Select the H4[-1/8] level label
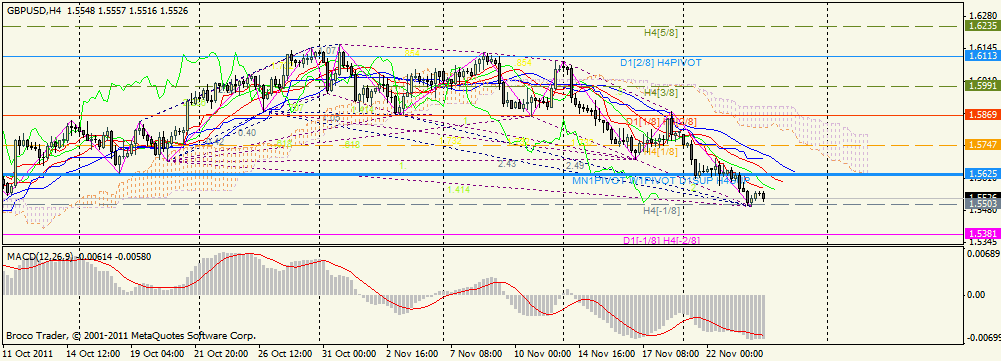 click(x=661, y=210)
